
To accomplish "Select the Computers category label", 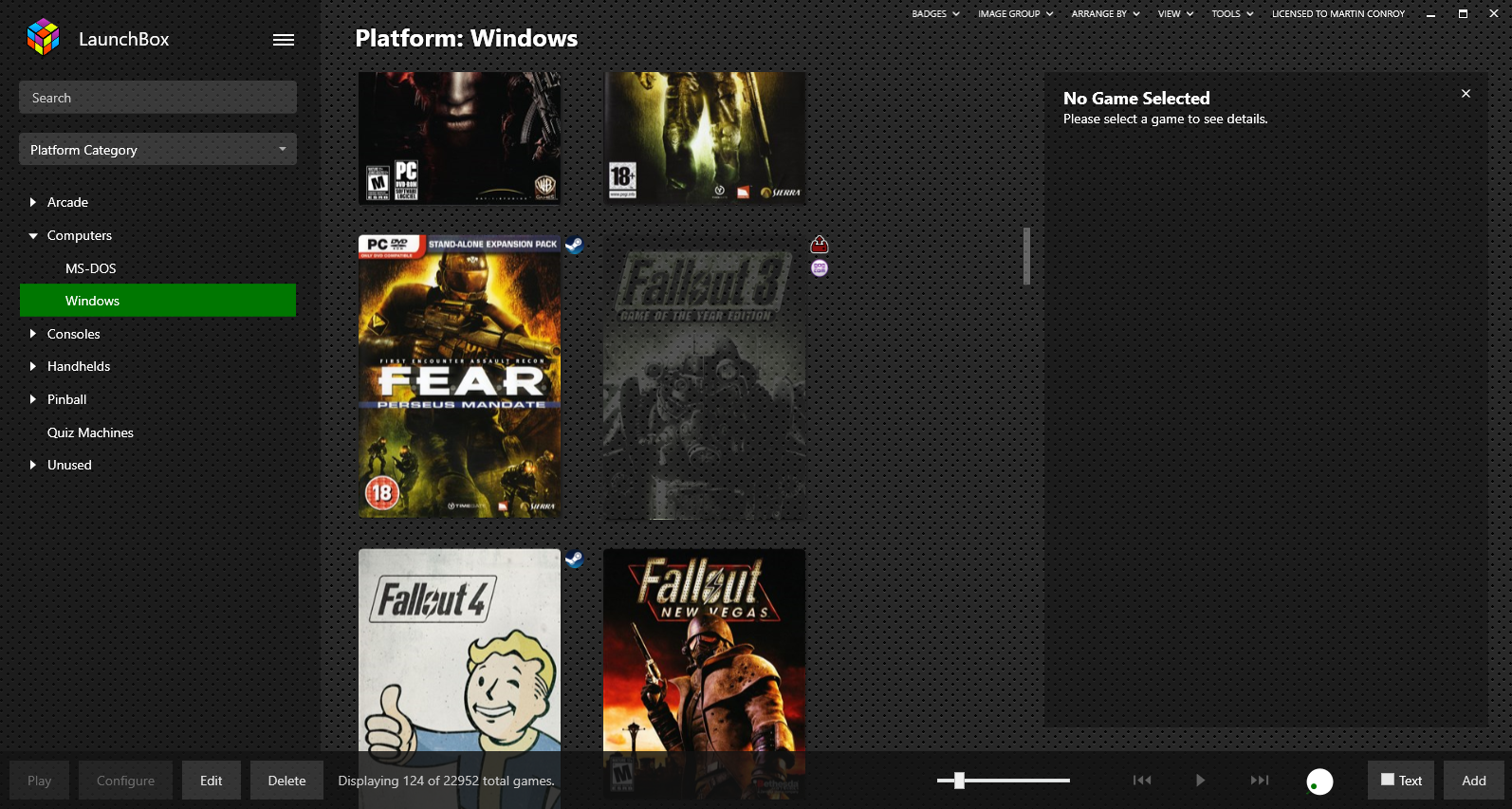I will coord(80,235).
